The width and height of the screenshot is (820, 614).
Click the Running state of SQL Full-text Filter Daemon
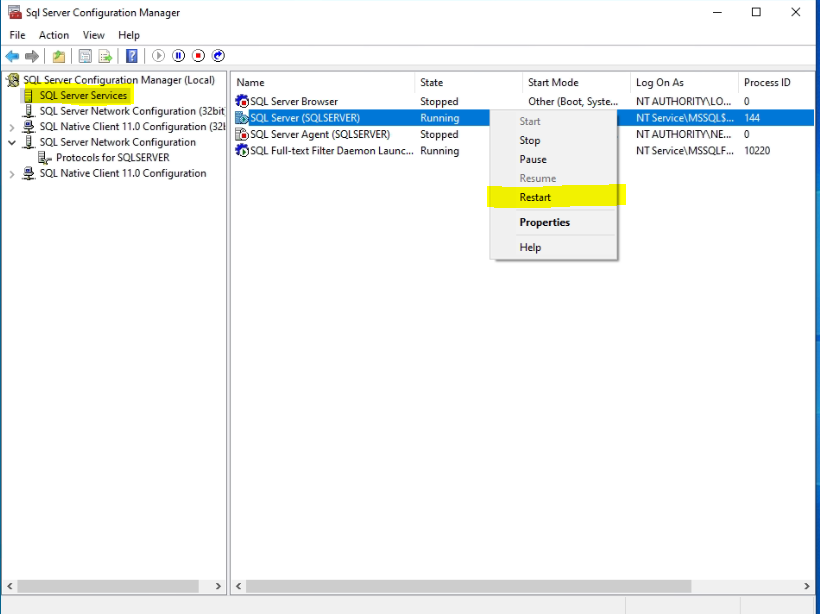coord(439,151)
